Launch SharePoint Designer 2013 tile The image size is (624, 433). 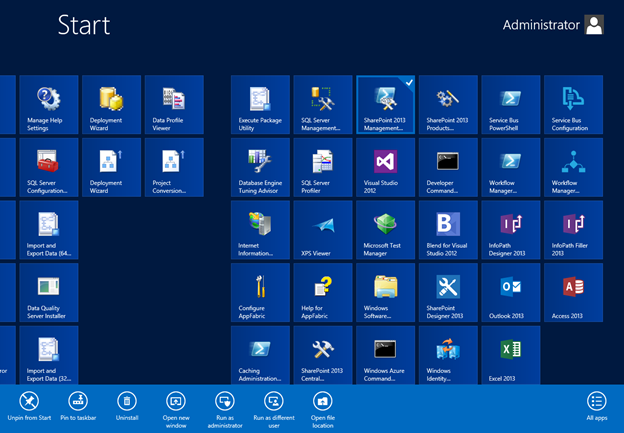click(x=448, y=293)
